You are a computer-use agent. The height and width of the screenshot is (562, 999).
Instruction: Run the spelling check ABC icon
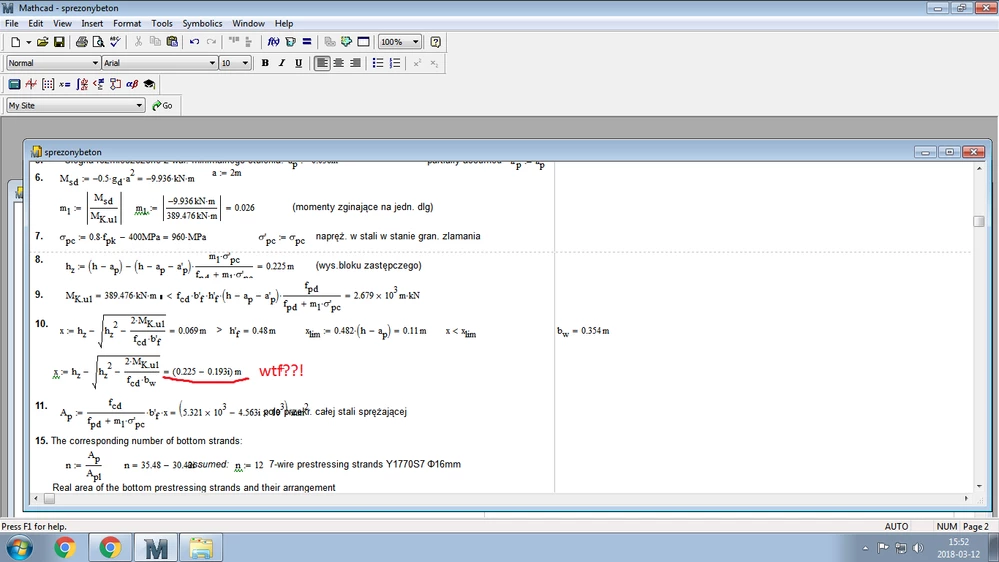tap(115, 42)
